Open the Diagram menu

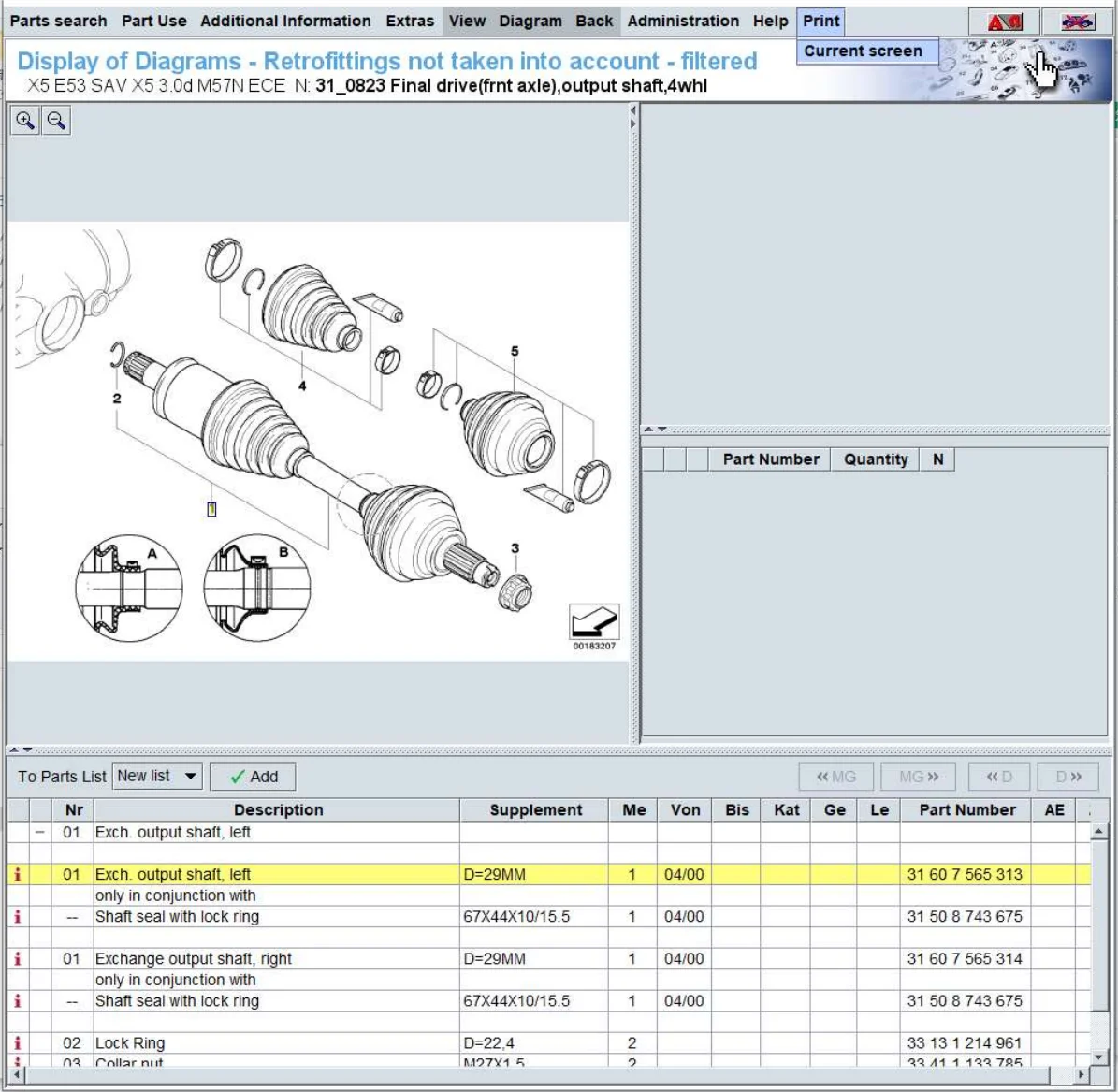530,21
